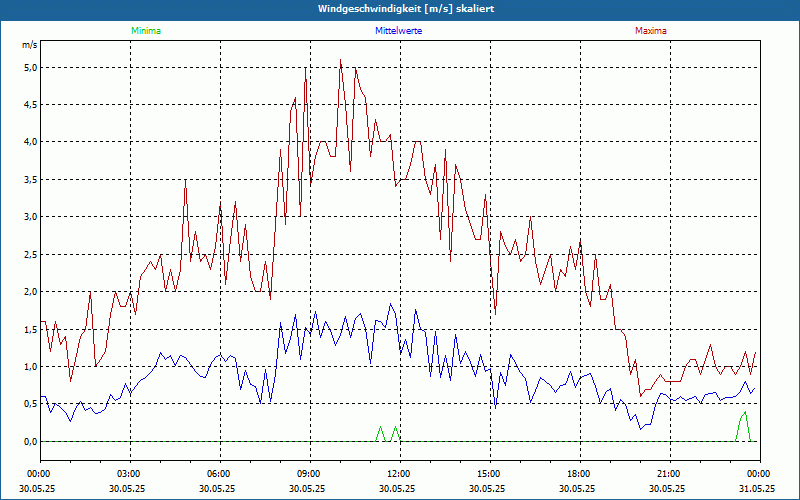Click the Minima legend label
The image size is (800, 500).
point(146,31)
